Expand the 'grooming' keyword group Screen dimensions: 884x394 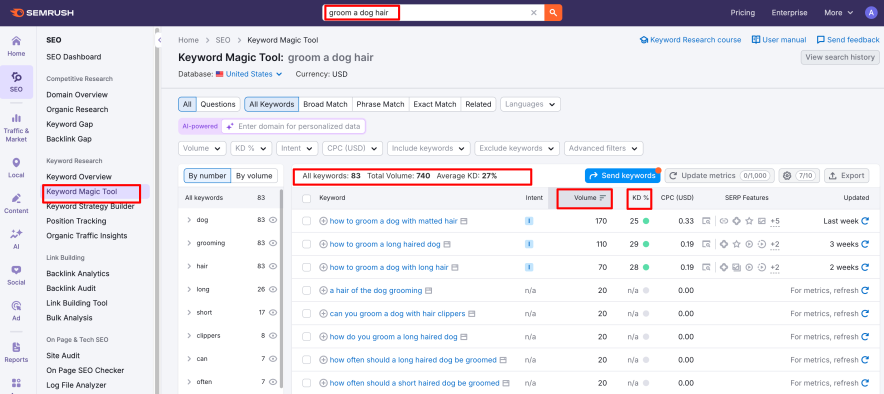(189, 243)
